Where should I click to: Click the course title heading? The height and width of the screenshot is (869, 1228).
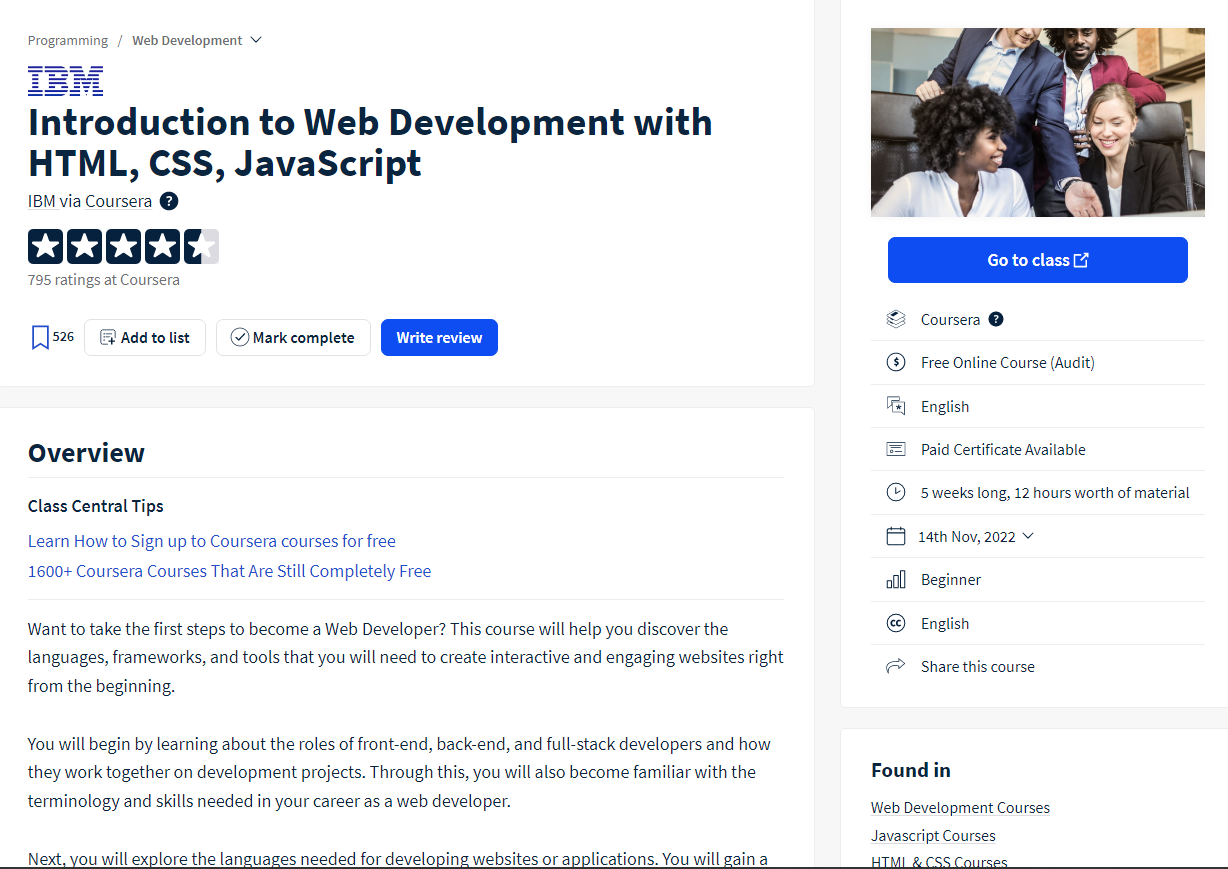370,142
